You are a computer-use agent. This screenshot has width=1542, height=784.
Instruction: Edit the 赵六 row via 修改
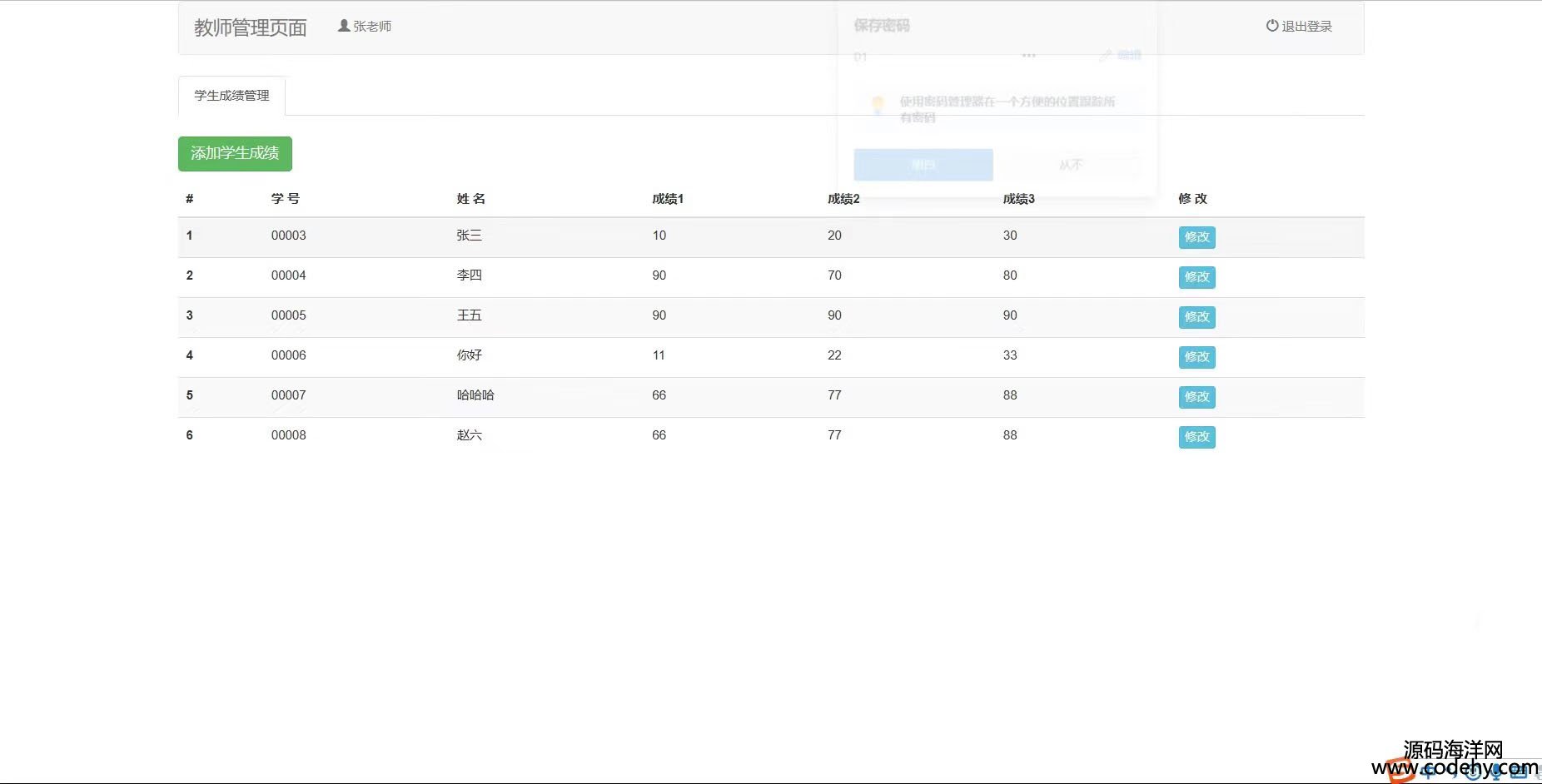point(1196,437)
